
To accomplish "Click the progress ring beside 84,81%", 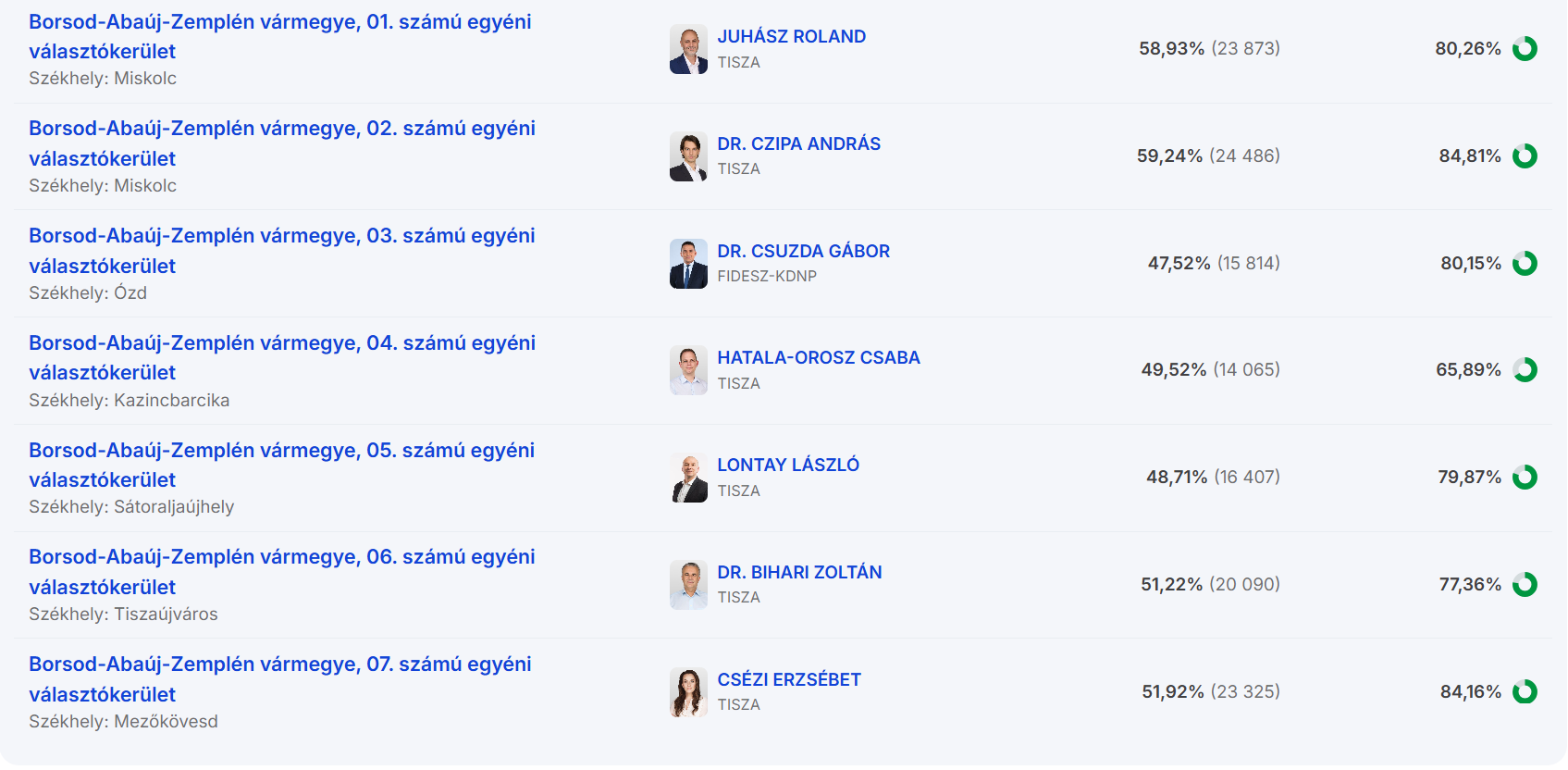I will click(1525, 155).
